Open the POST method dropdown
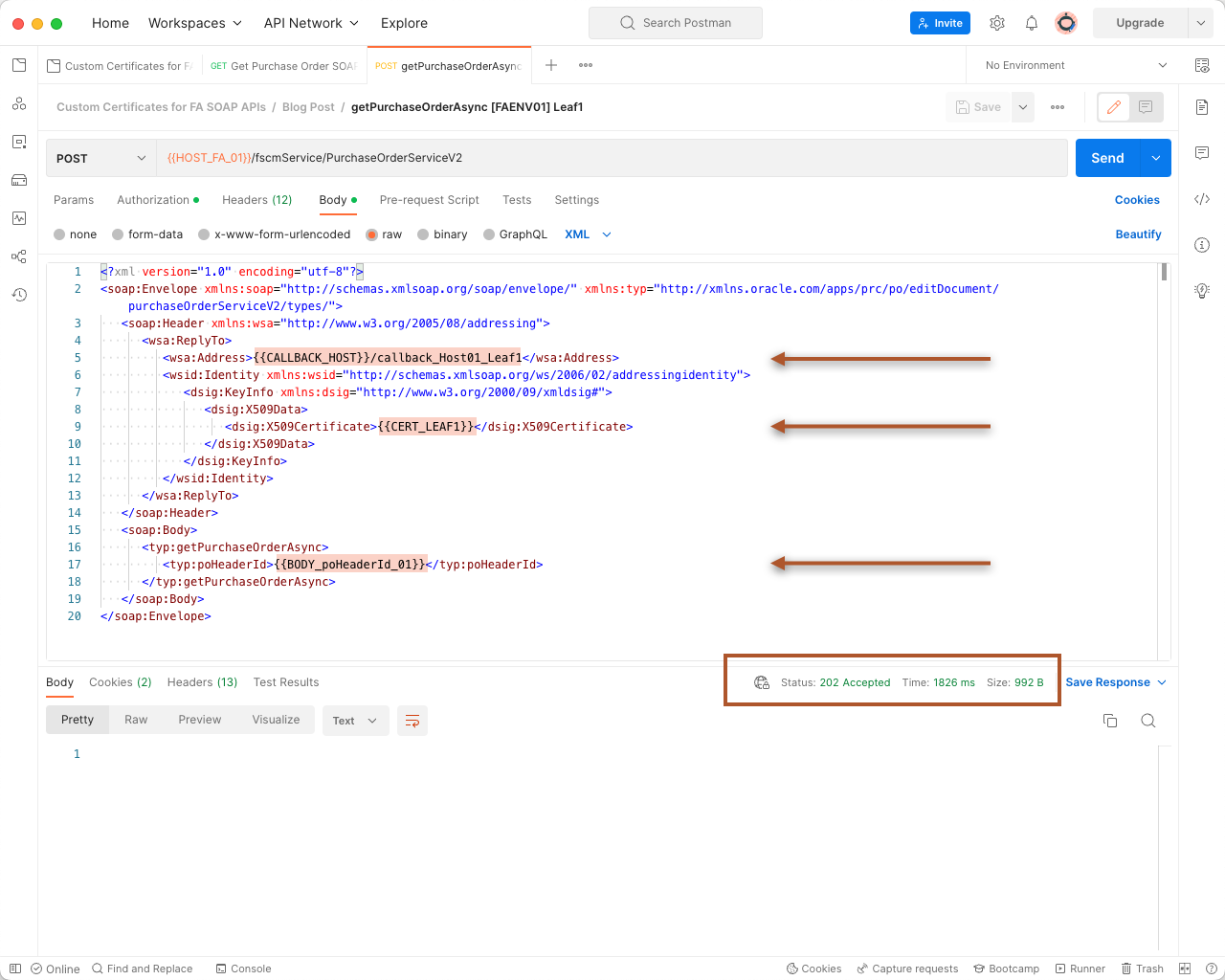 (100, 157)
